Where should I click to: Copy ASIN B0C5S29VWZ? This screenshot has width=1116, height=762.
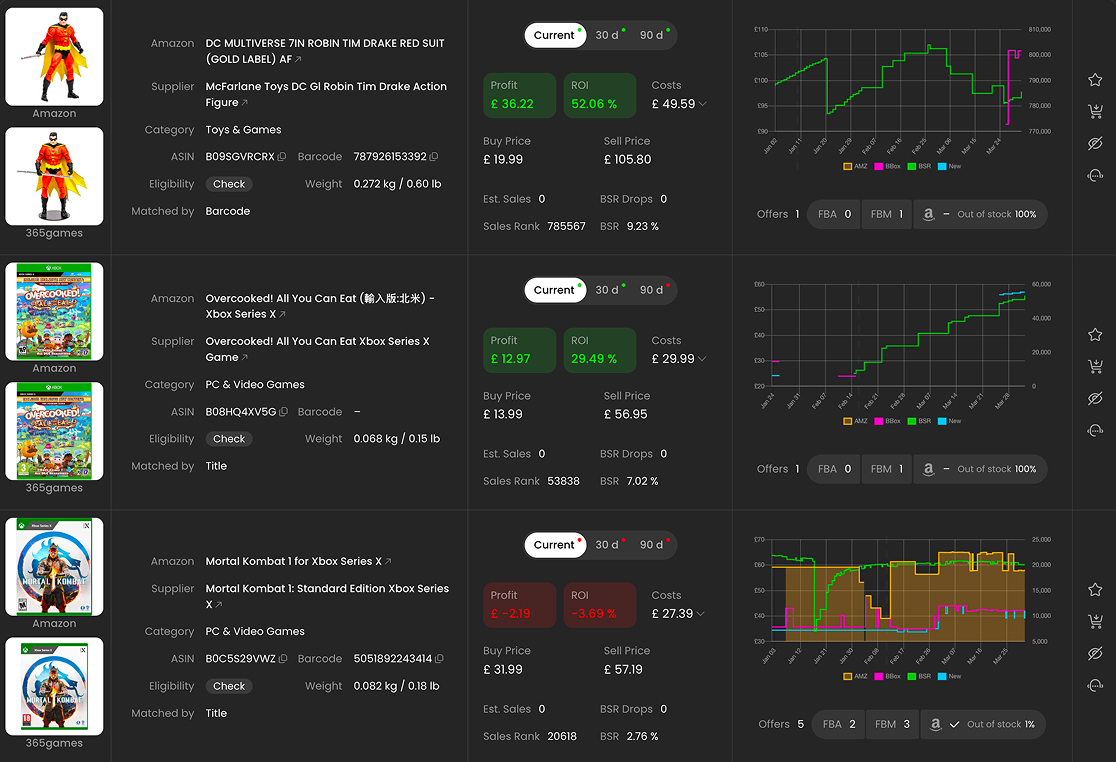pos(283,659)
